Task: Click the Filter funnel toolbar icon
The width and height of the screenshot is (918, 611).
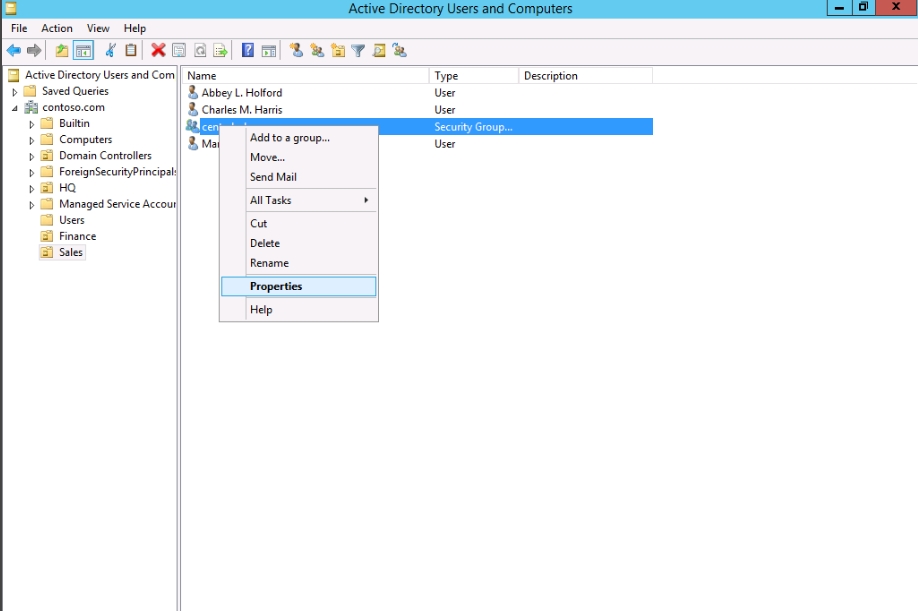Action: pyautogui.click(x=358, y=50)
